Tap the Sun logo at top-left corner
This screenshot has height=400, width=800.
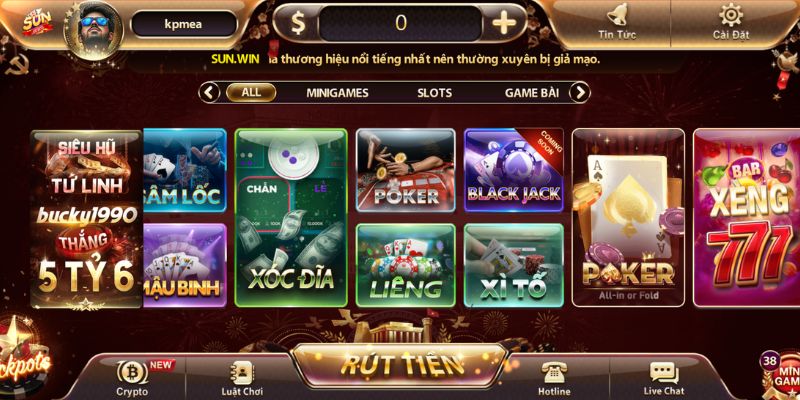coord(37,24)
